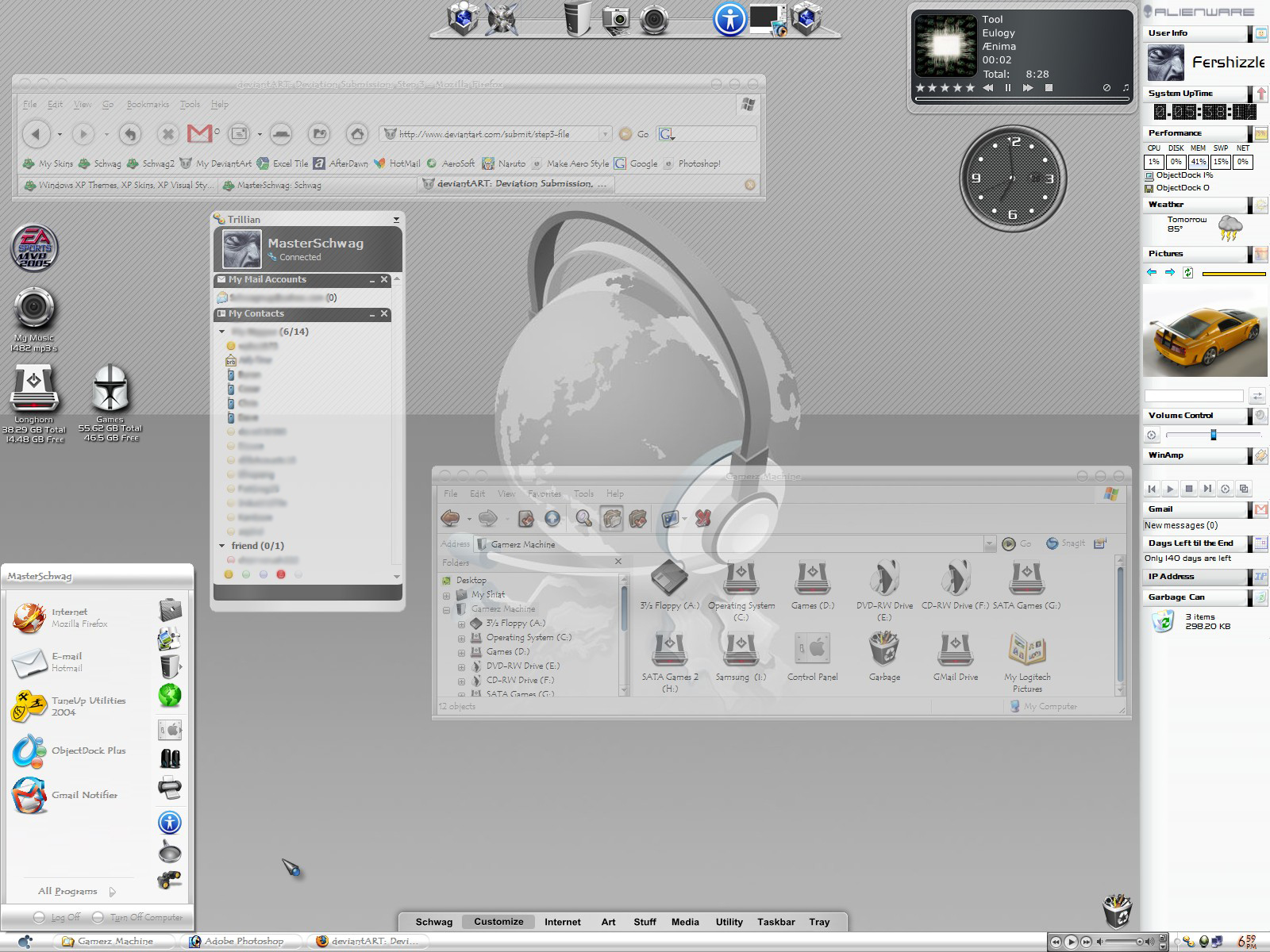Open Control Panel icon in Gamerz Machine
Viewport: 1270px width, 952px height.
click(x=812, y=650)
